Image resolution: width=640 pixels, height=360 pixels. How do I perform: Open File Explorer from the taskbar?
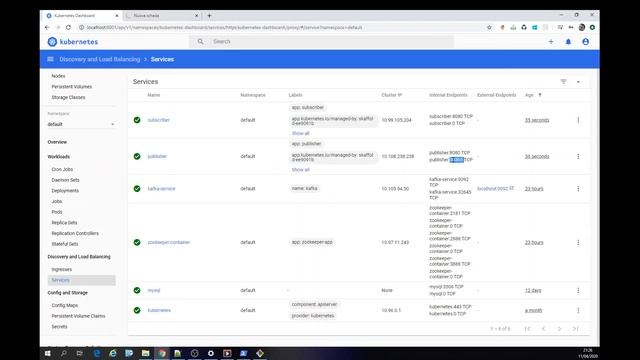coord(145,353)
